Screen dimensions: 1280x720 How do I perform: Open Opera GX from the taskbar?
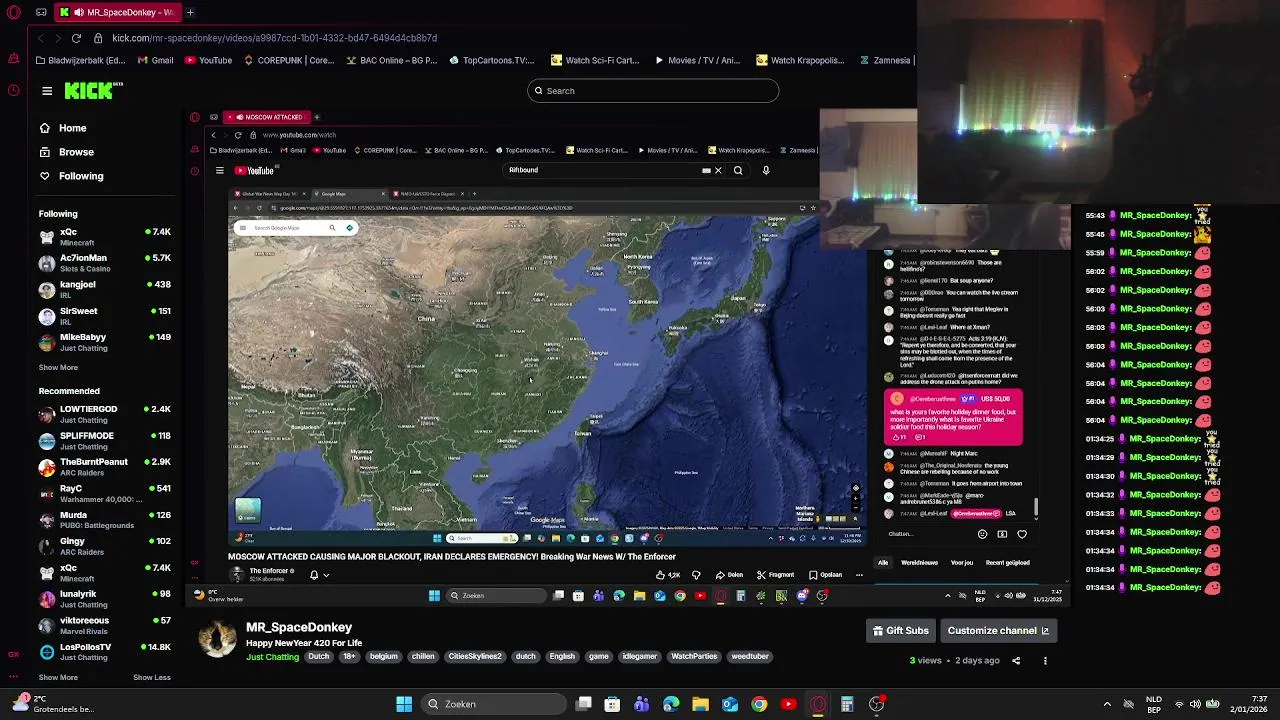[818, 704]
